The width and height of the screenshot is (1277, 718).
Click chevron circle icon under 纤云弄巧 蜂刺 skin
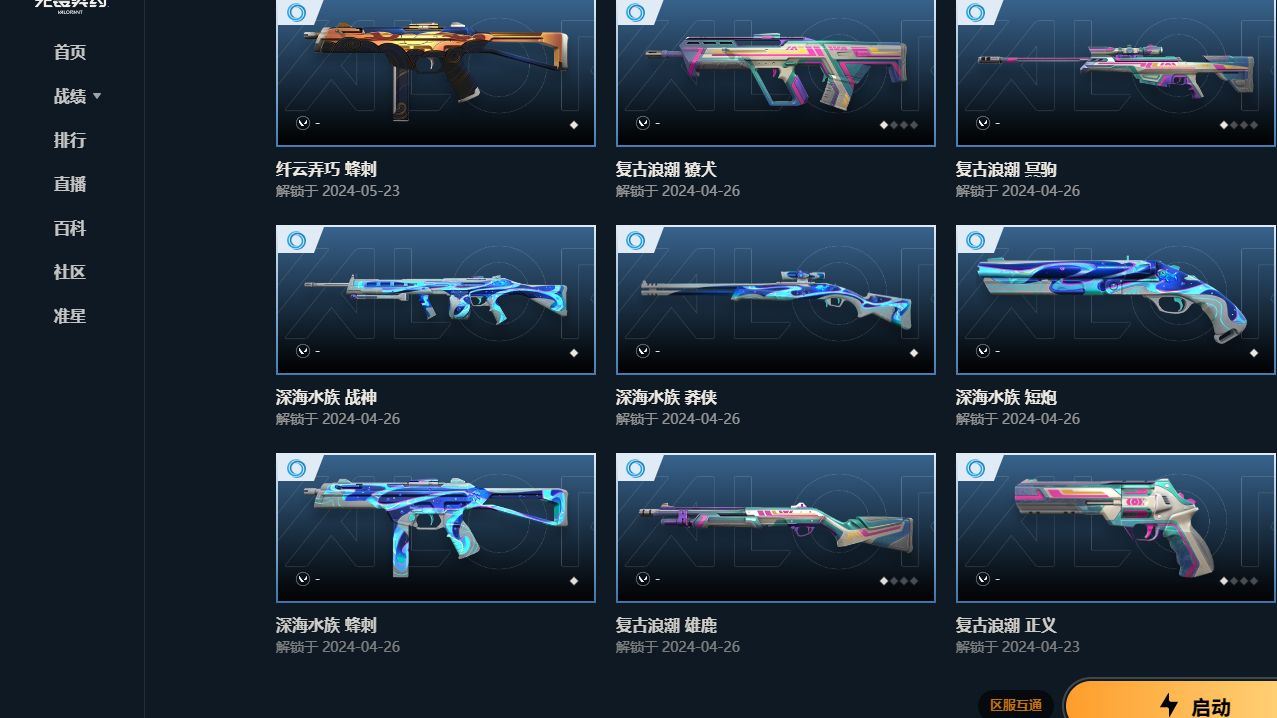coord(303,123)
